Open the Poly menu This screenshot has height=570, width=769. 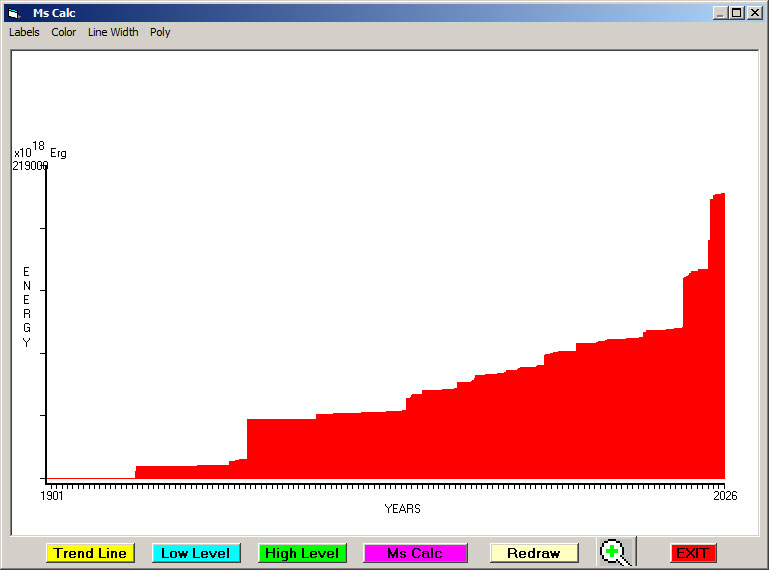point(160,32)
